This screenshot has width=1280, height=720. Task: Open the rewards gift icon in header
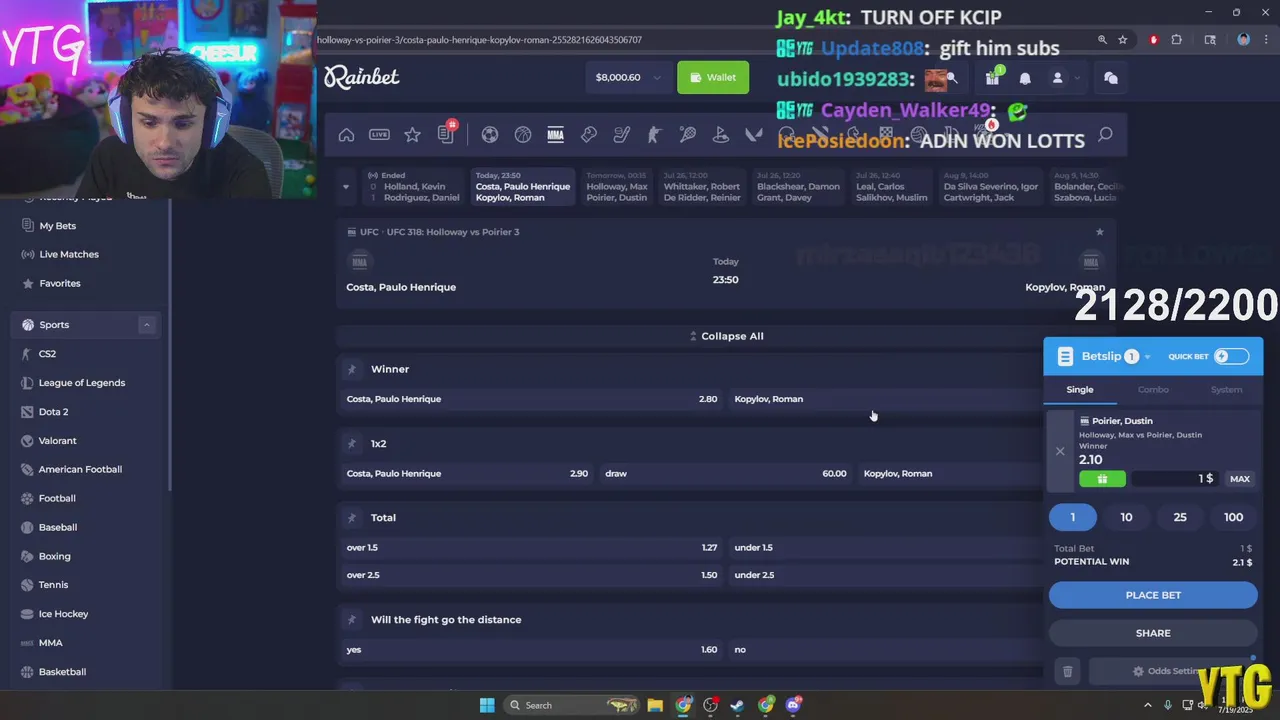pyautogui.click(x=992, y=77)
